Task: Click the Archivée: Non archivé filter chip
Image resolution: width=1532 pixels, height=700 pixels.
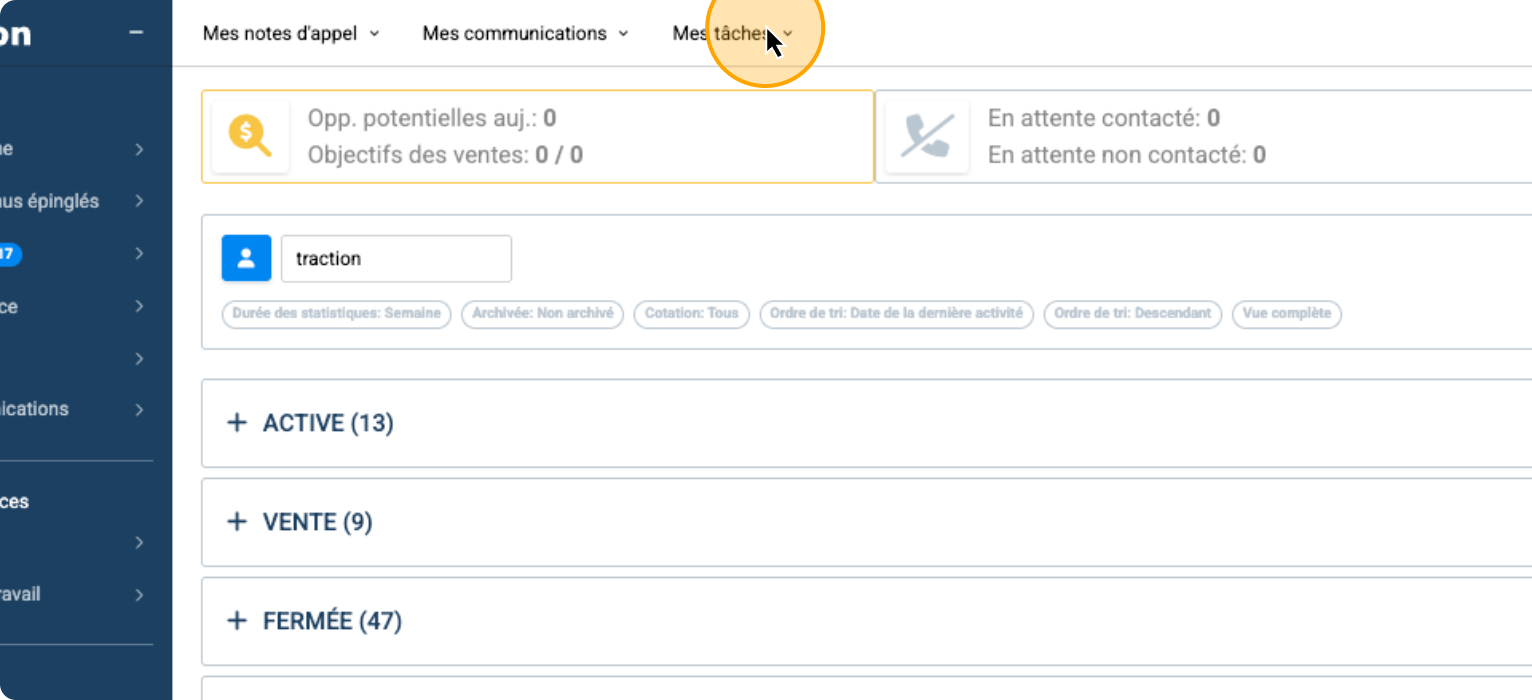Action: (x=542, y=314)
